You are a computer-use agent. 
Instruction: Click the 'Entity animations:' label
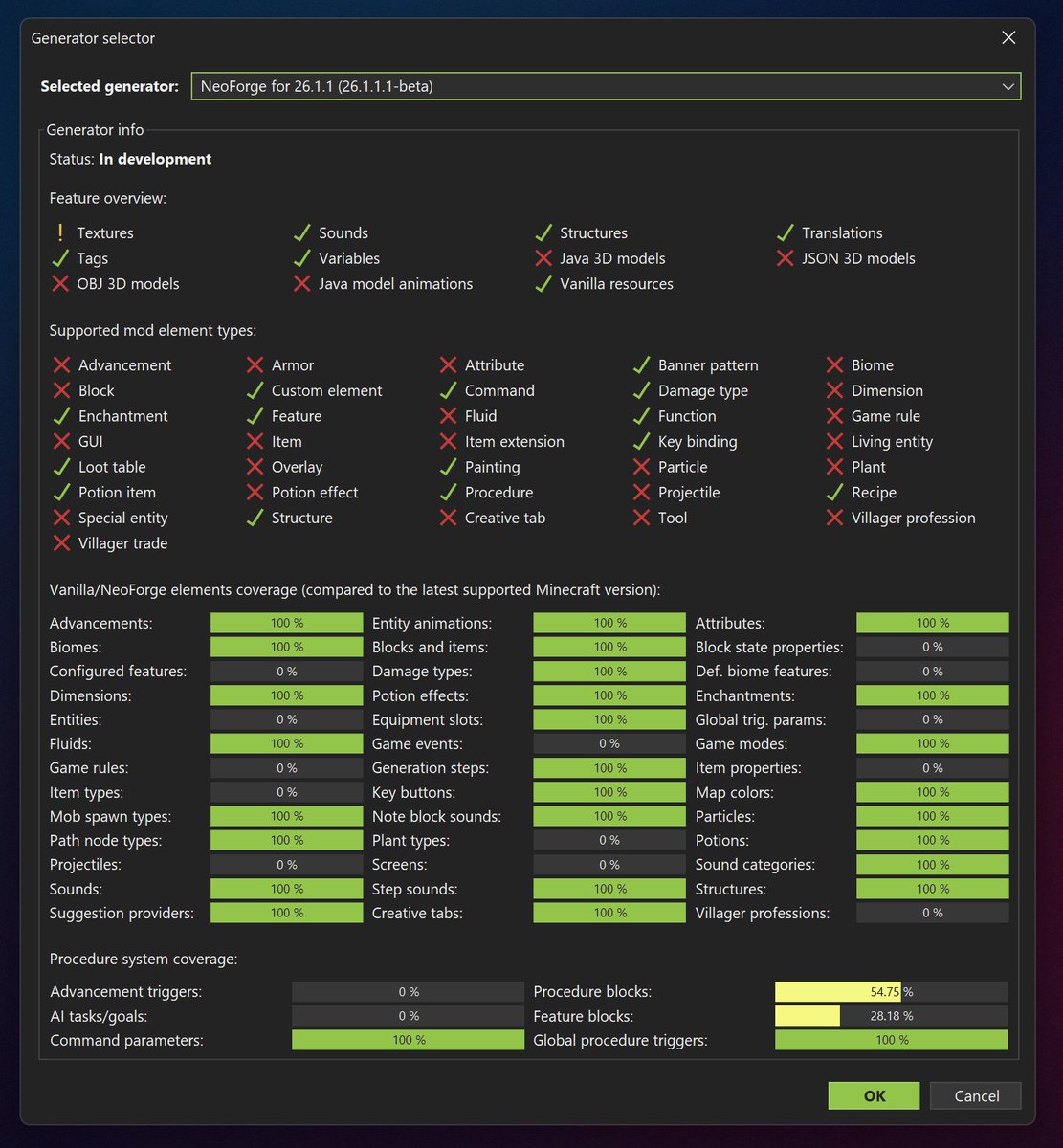pyautogui.click(x=432, y=623)
